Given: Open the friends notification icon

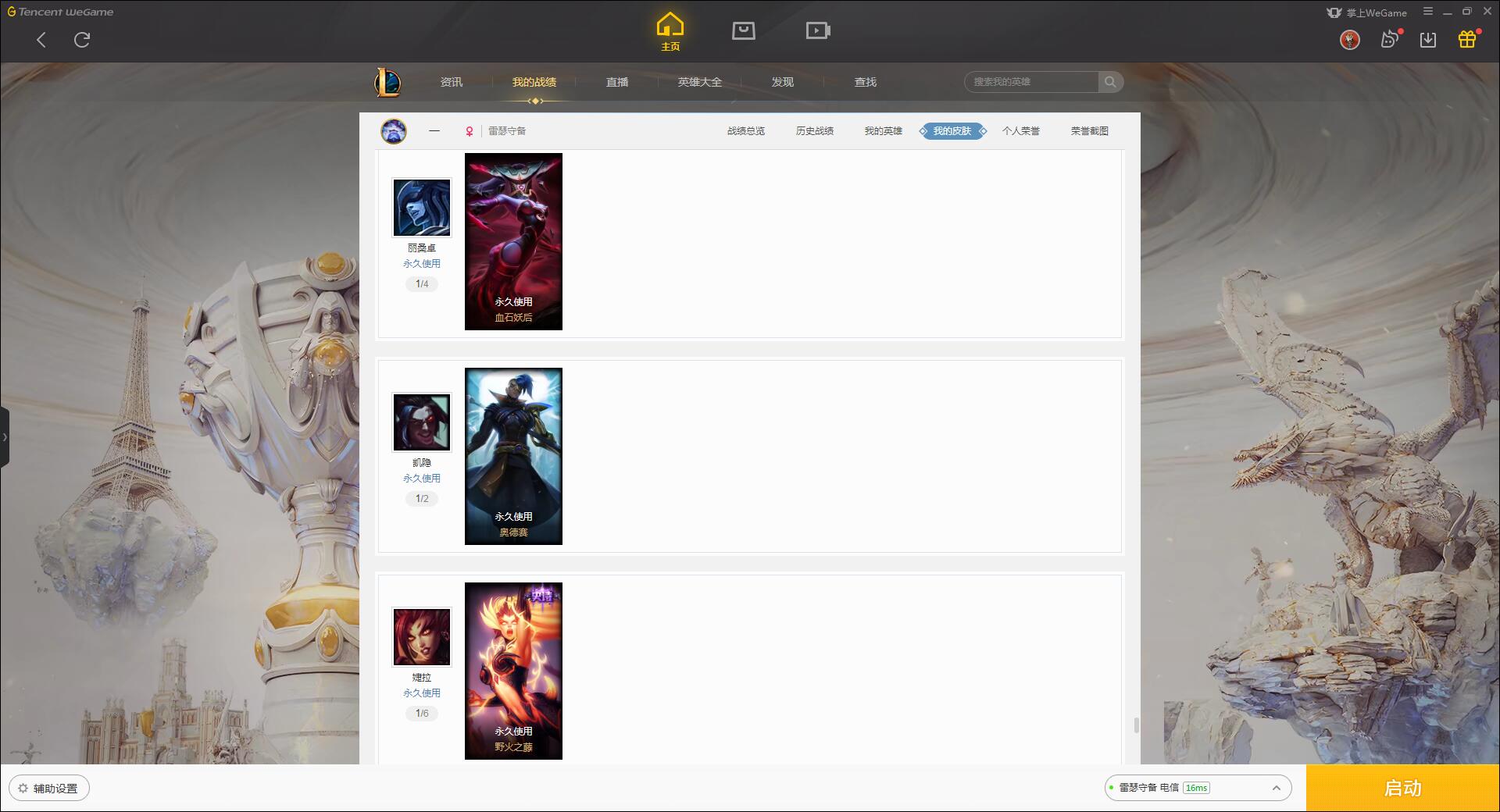Looking at the screenshot, I should click(x=1390, y=39).
